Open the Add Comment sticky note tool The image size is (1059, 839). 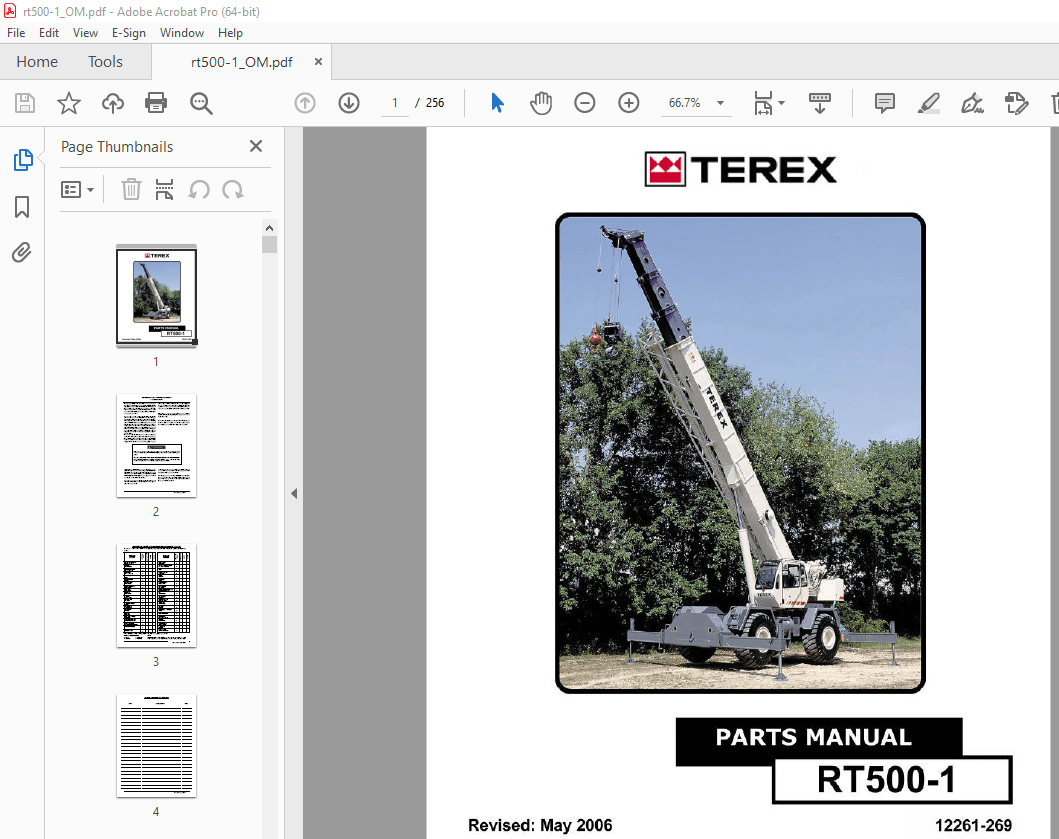point(884,103)
